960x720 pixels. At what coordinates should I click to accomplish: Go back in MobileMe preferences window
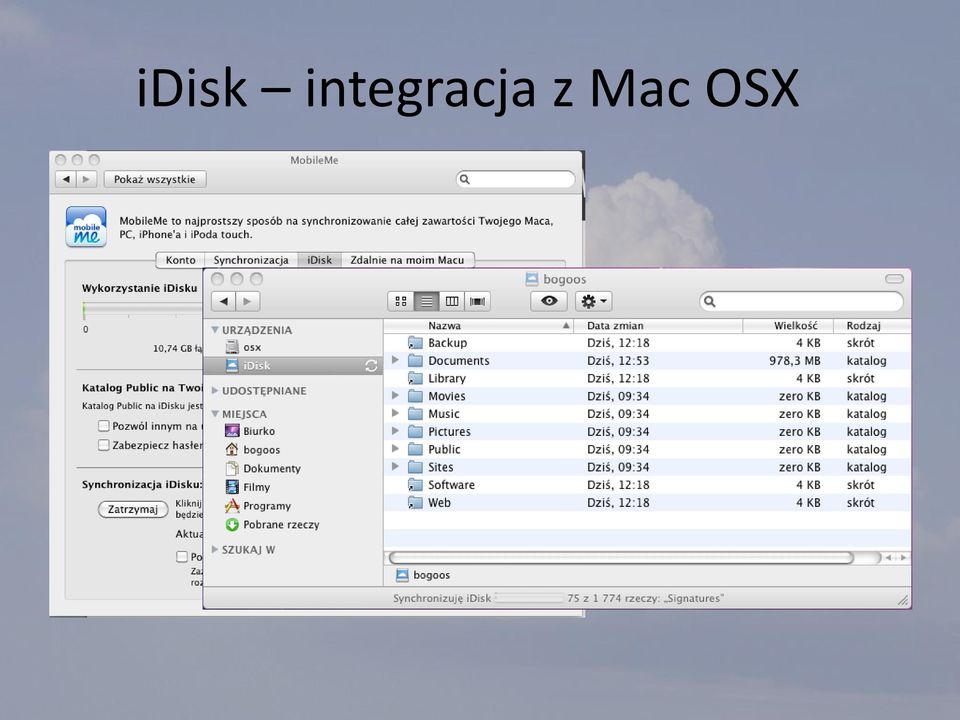(66, 179)
